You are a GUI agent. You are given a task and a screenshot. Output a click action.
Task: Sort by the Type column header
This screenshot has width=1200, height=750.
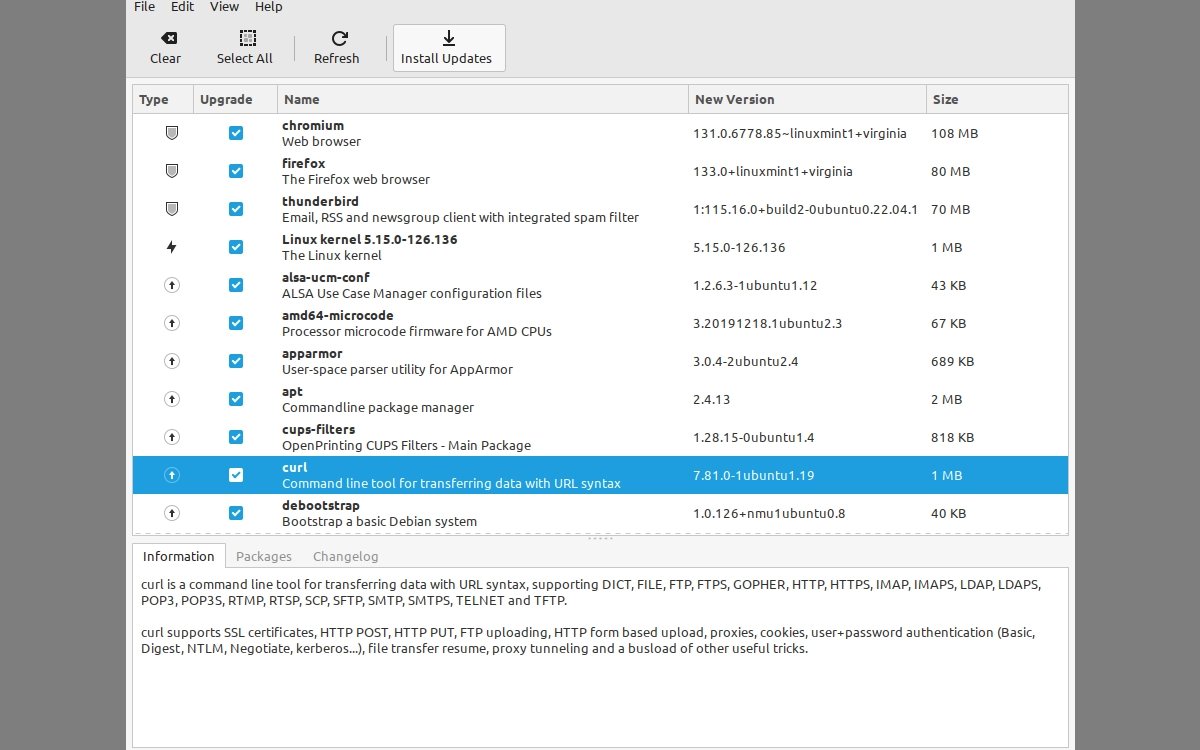(163, 99)
